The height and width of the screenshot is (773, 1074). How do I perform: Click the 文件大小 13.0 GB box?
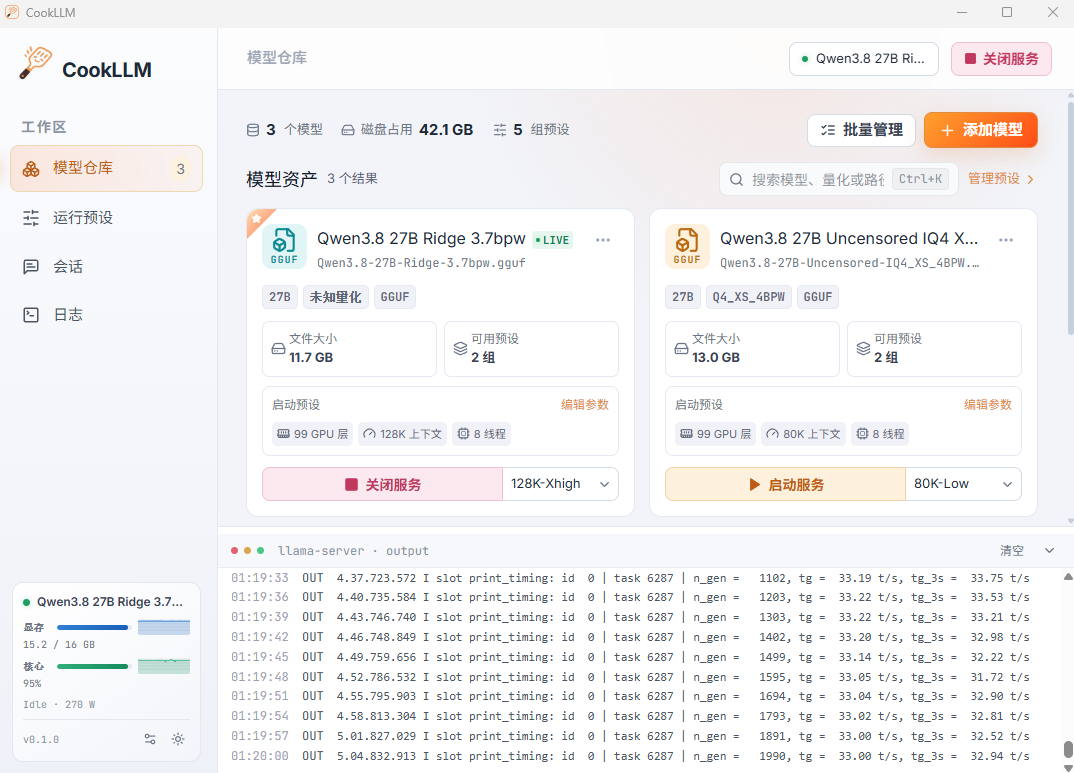pos(752,349)
